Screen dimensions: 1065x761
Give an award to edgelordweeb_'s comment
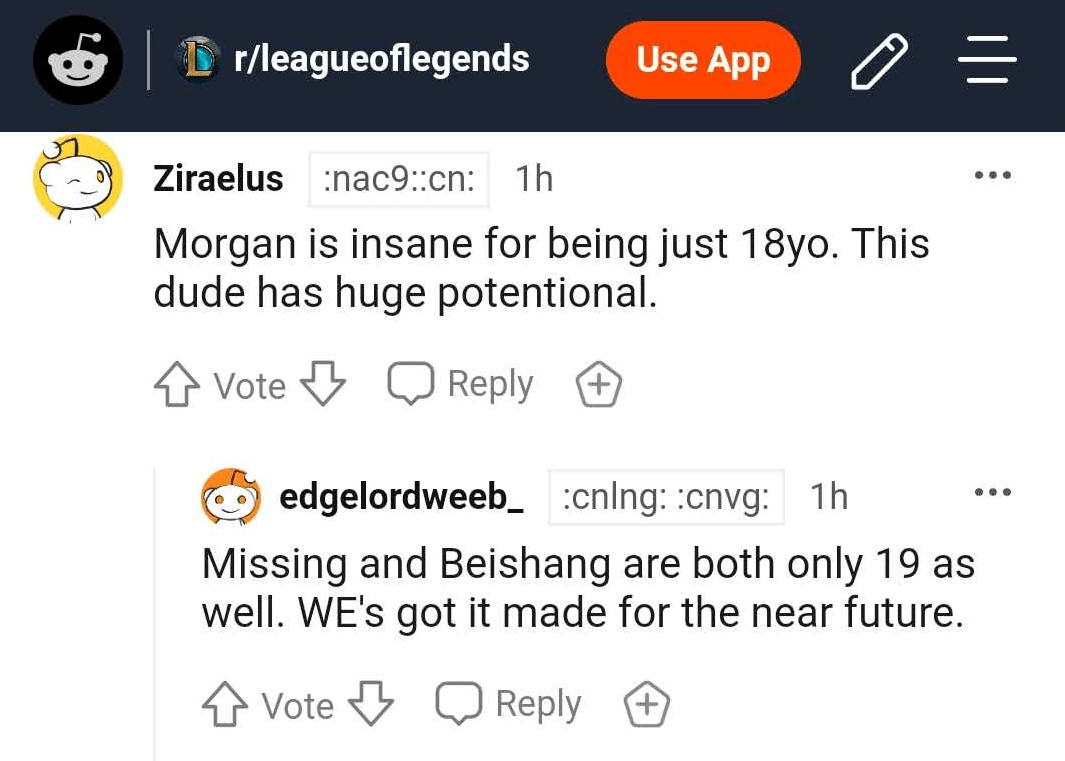pos(647,705)
